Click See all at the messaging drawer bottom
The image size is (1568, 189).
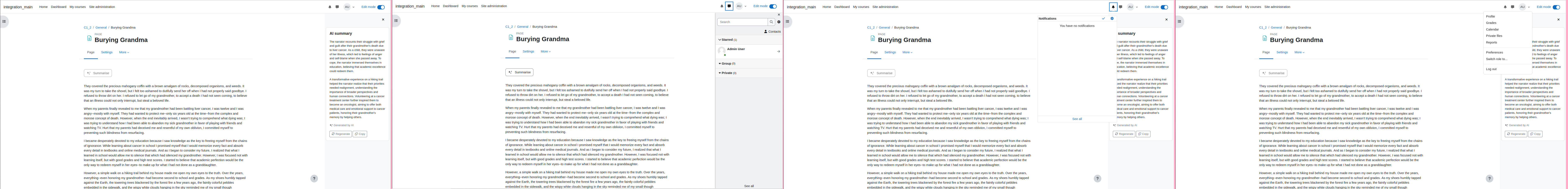pyautogui.click(x=749, y=186)
